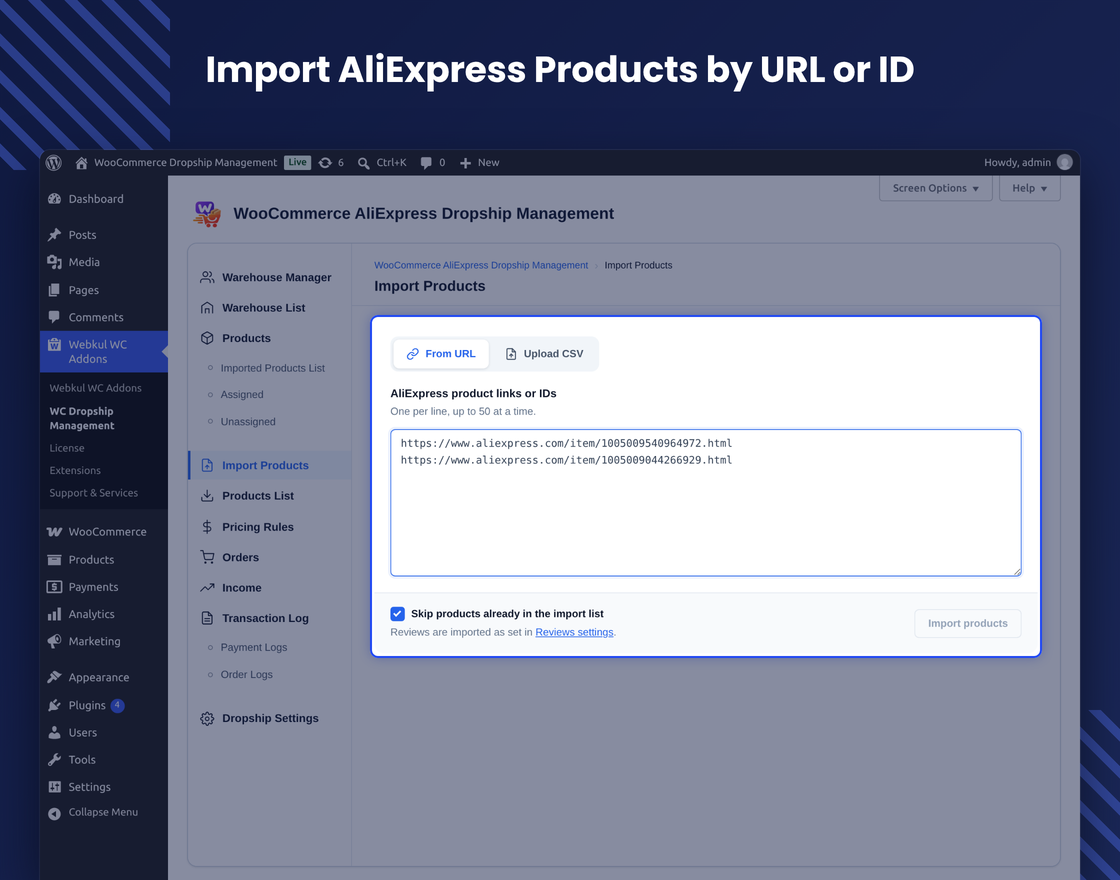
Task: Click the plugin logo beside page title
Action: click(x=207, y=214)
